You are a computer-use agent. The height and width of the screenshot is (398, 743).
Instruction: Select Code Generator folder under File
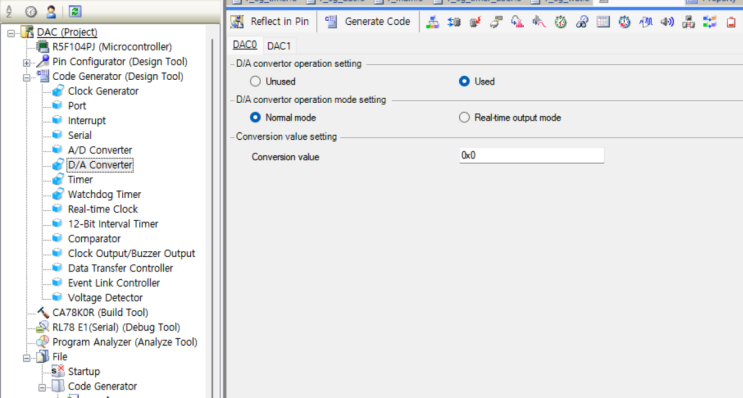pyautogui.click(x=102, y=386)
